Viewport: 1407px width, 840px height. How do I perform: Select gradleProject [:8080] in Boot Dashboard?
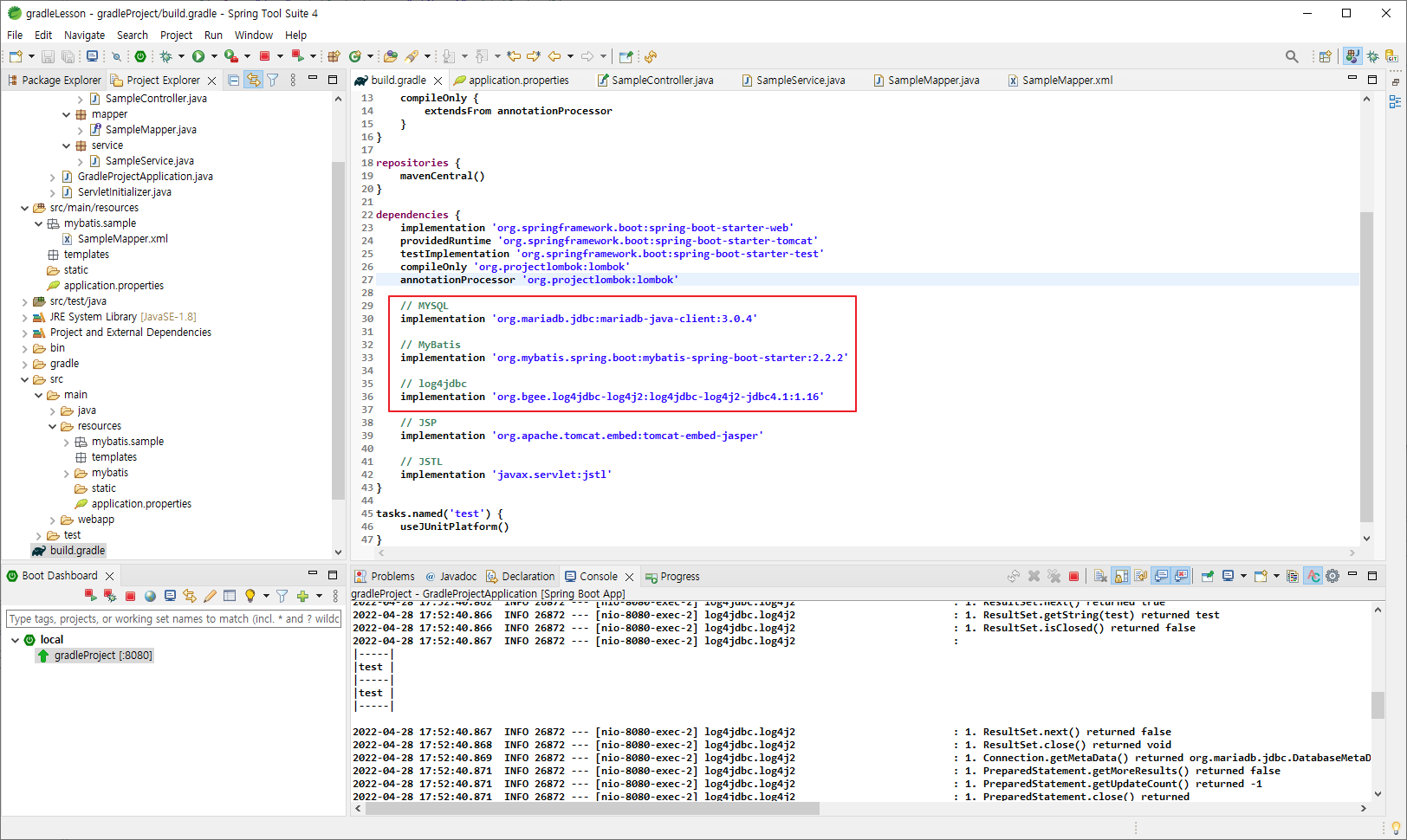click(x=94, y=656)
